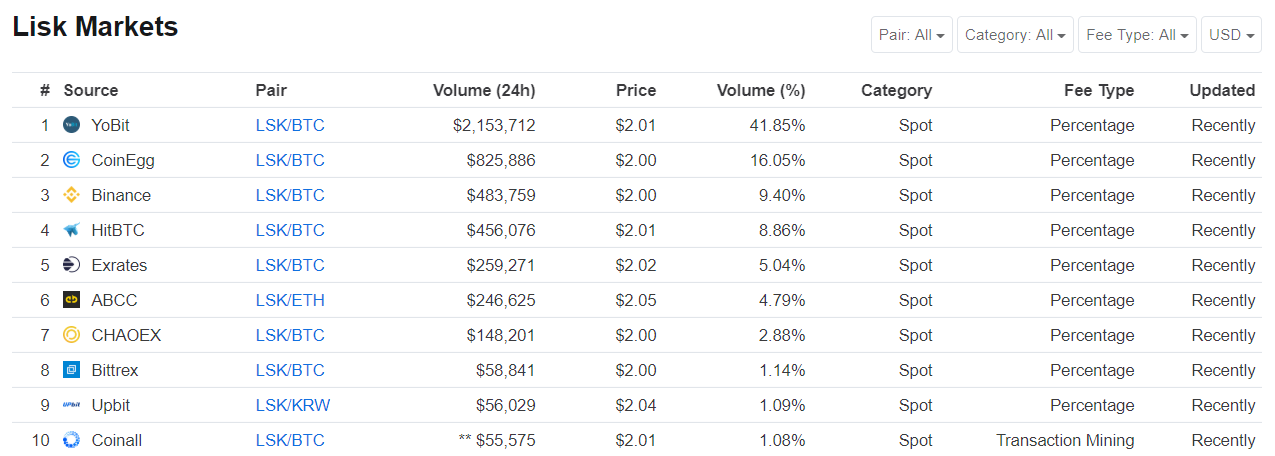The height and width of the screenshot is (456, 1275).
Task: Sort table by Volume (%) header
Action: pyautogui.click(x=761, y=90)
